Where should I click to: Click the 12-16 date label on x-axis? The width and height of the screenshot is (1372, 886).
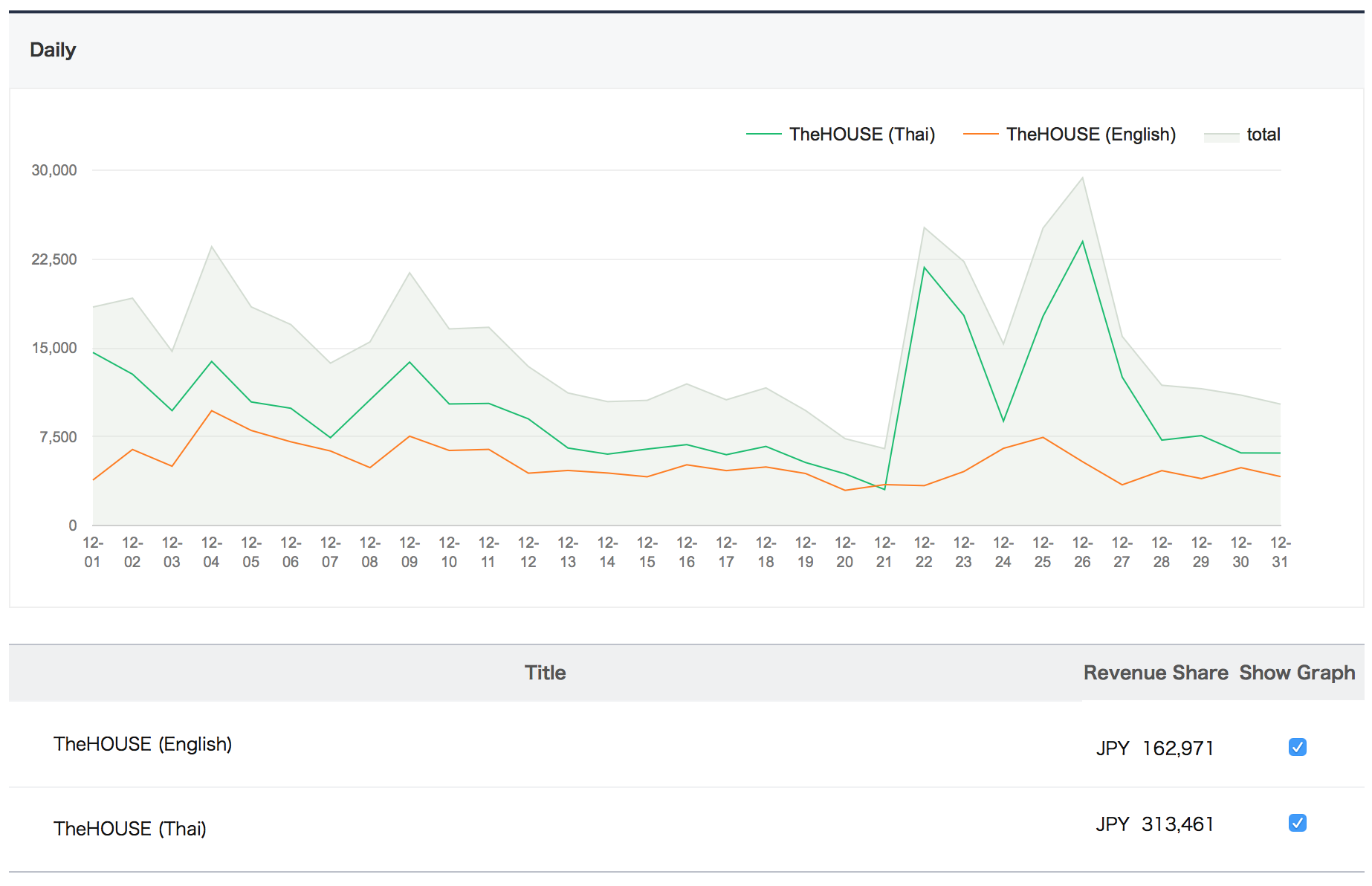click(687, 552)
